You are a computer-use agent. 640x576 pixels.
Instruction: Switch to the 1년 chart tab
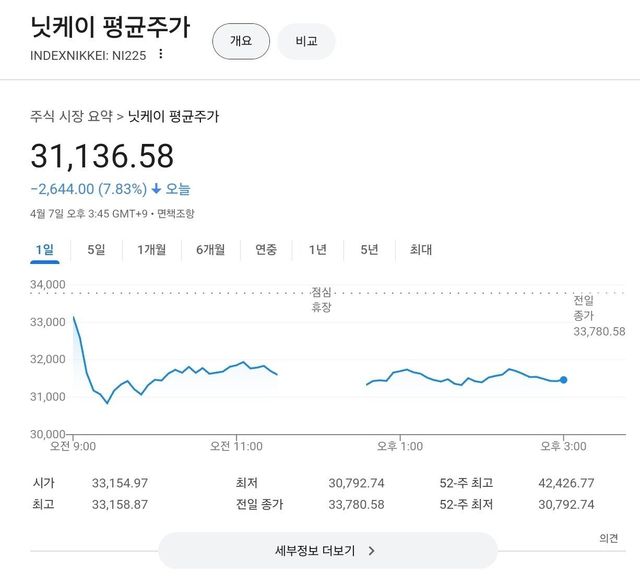[318, 249]
